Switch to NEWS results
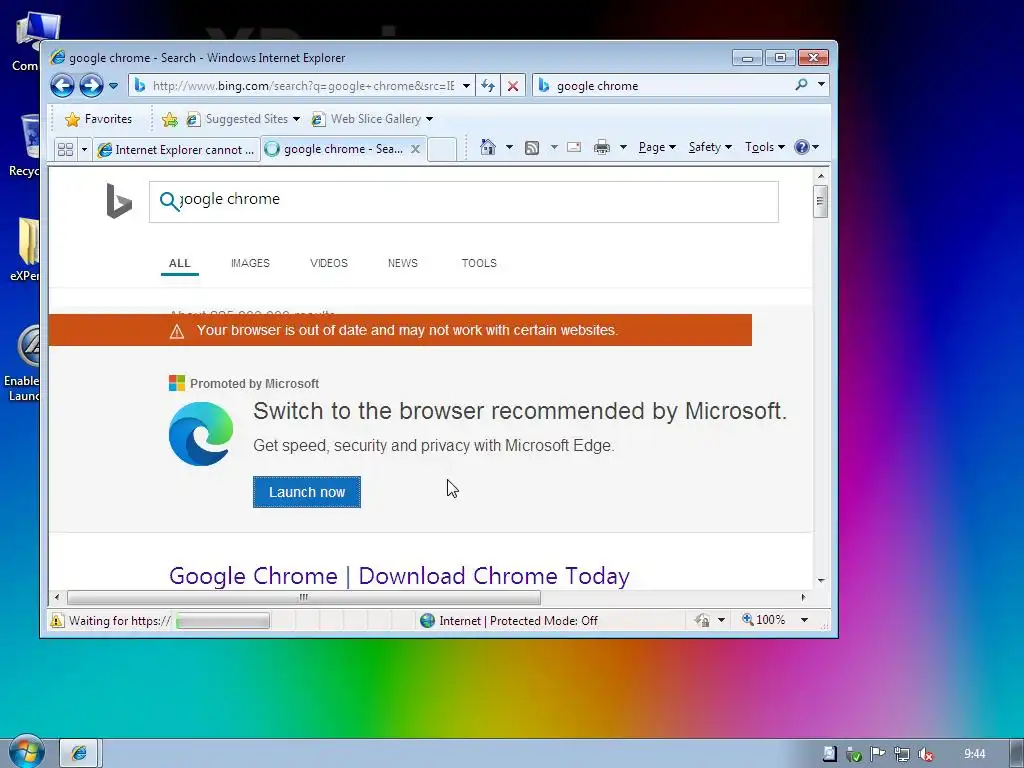This screenshot has height=768, width=1024. coord(402,263)
